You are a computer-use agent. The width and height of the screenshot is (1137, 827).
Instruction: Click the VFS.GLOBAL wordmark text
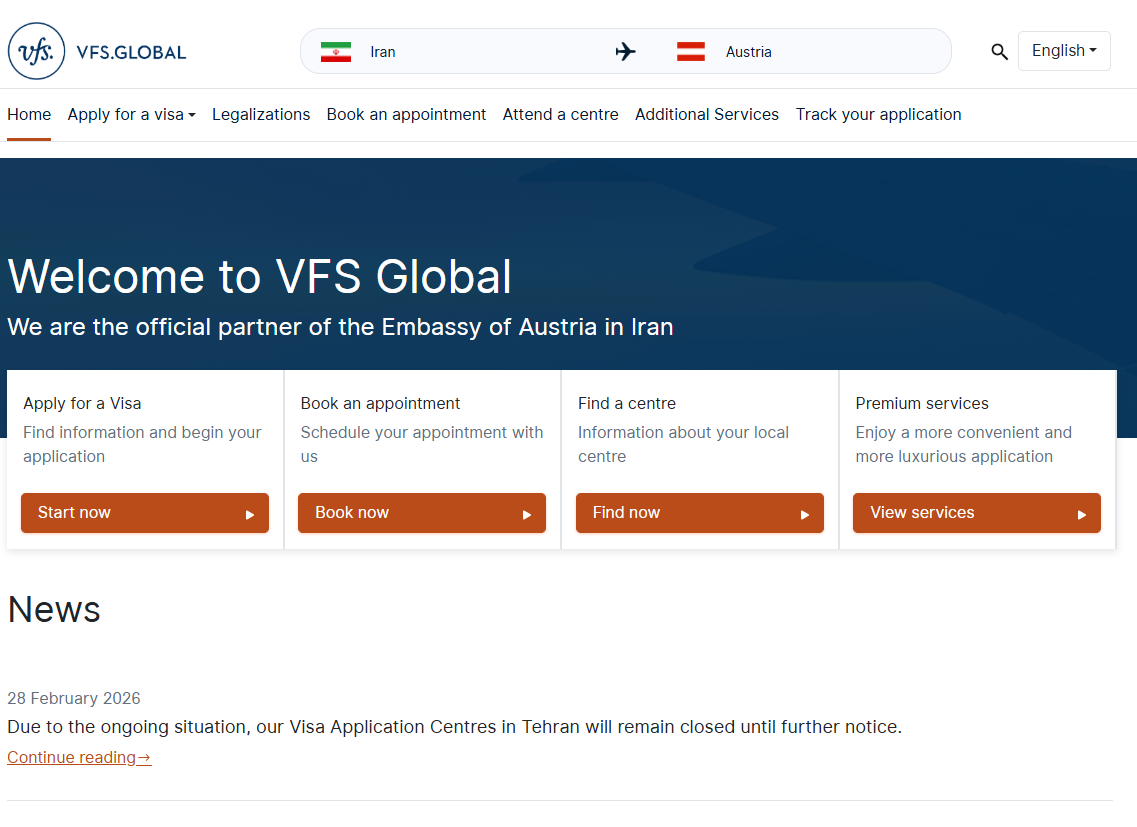(131, 52)
